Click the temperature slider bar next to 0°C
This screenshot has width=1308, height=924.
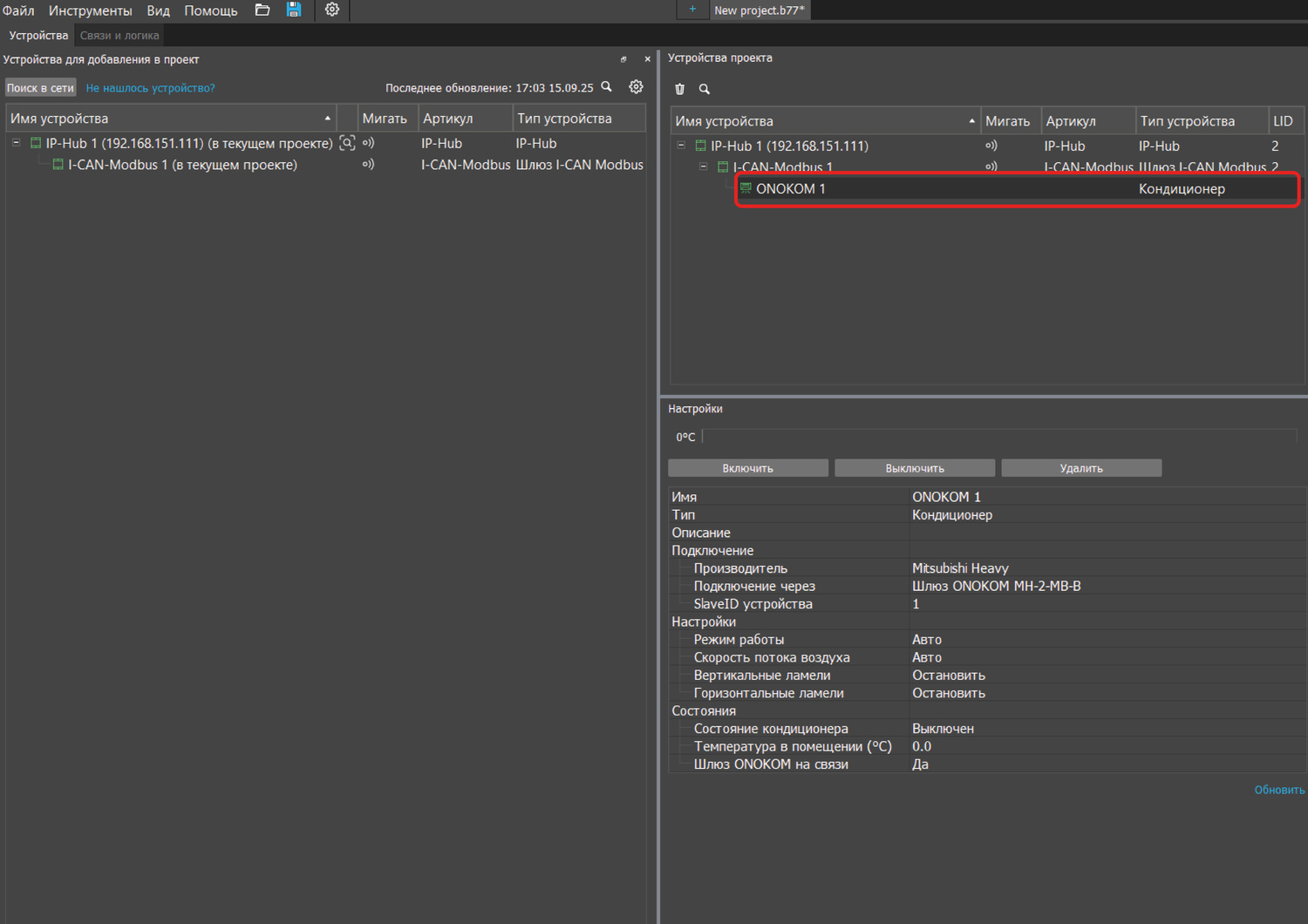point(999,437)
